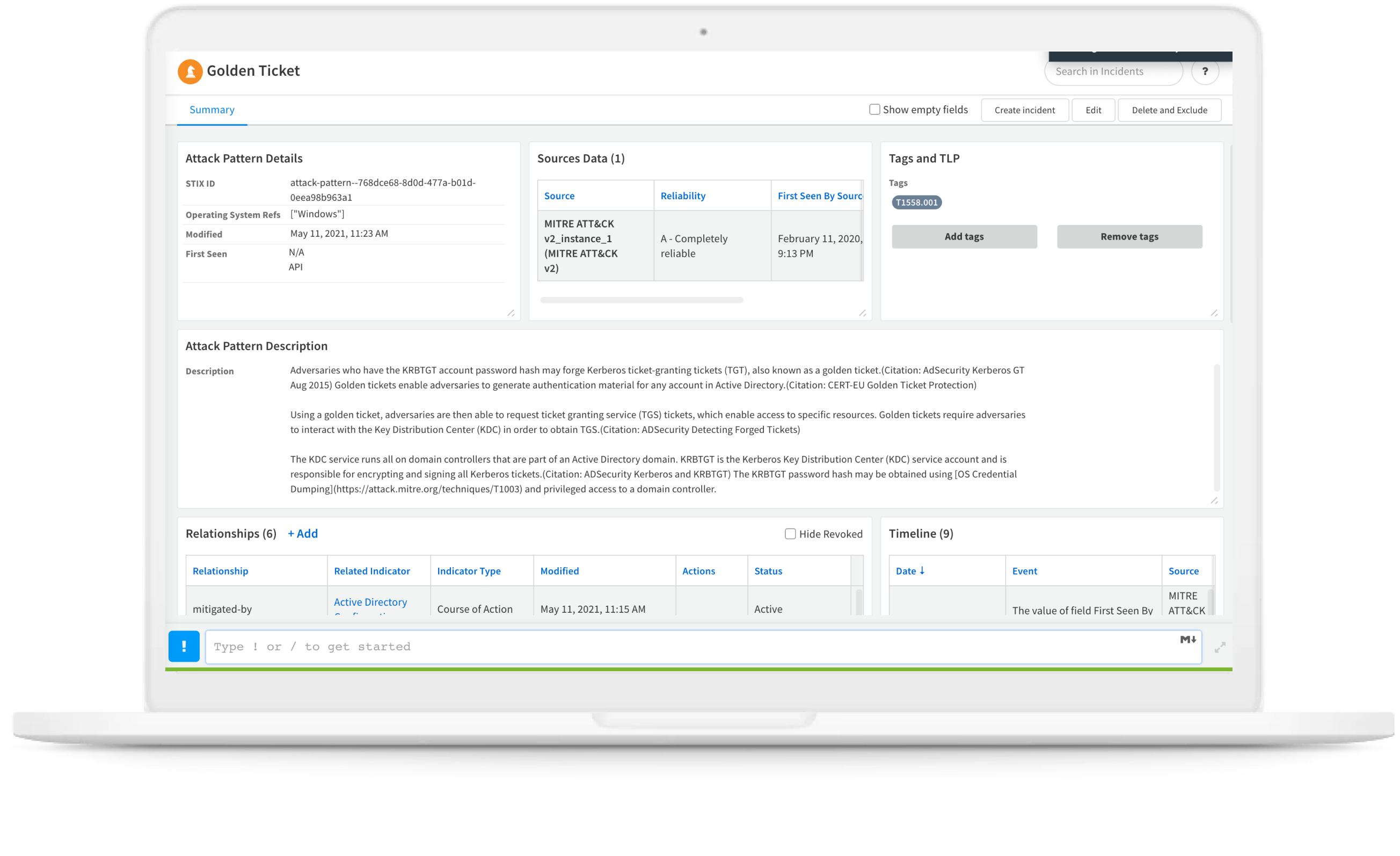Check the Hide Revoked checkbox
The image size is (1400, 856).
coord(790,534)
